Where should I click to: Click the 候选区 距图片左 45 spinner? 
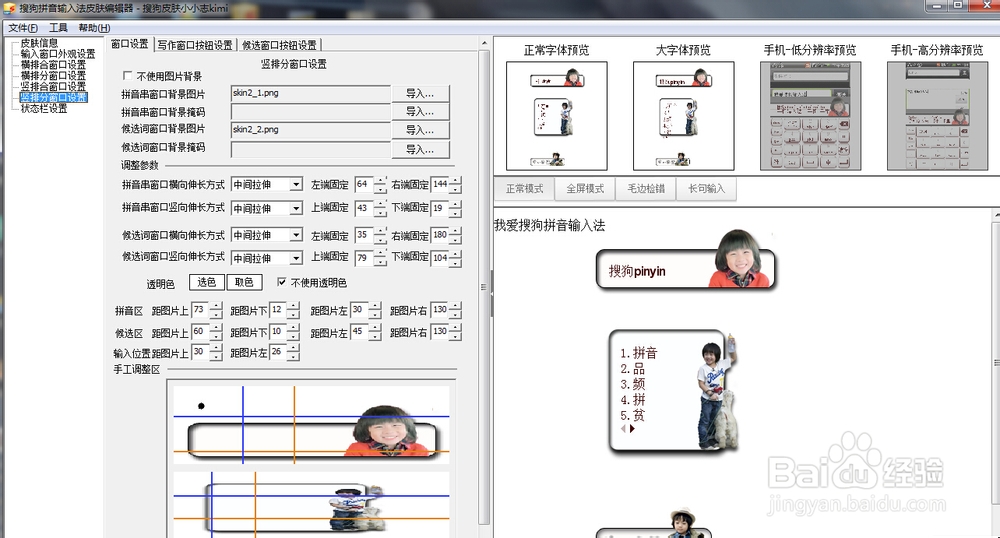365,332
